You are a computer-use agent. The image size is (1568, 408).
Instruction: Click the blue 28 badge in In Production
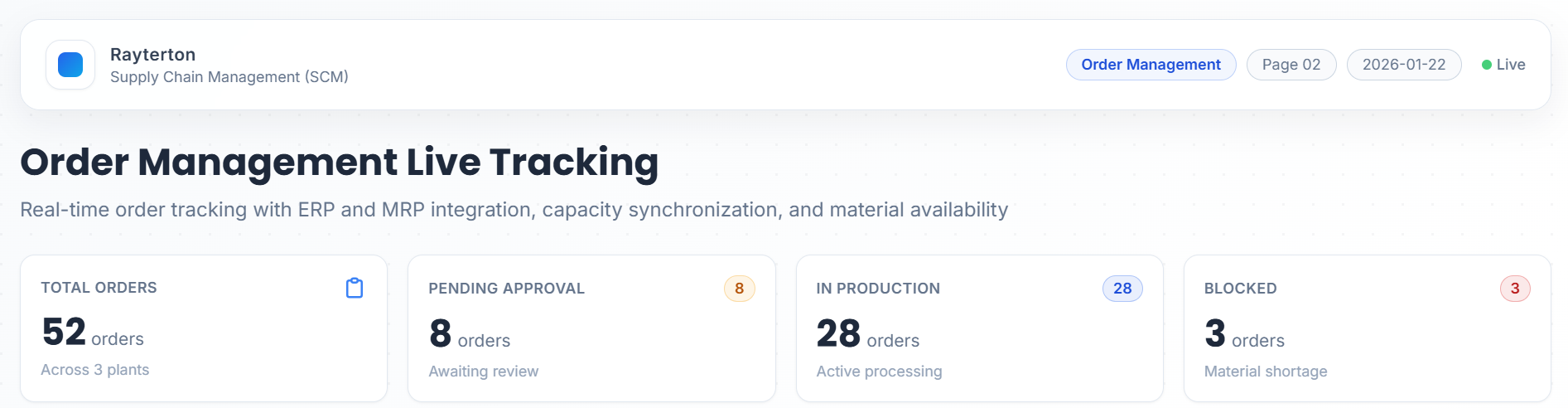pyautogui.click(x=1122, y=289)
